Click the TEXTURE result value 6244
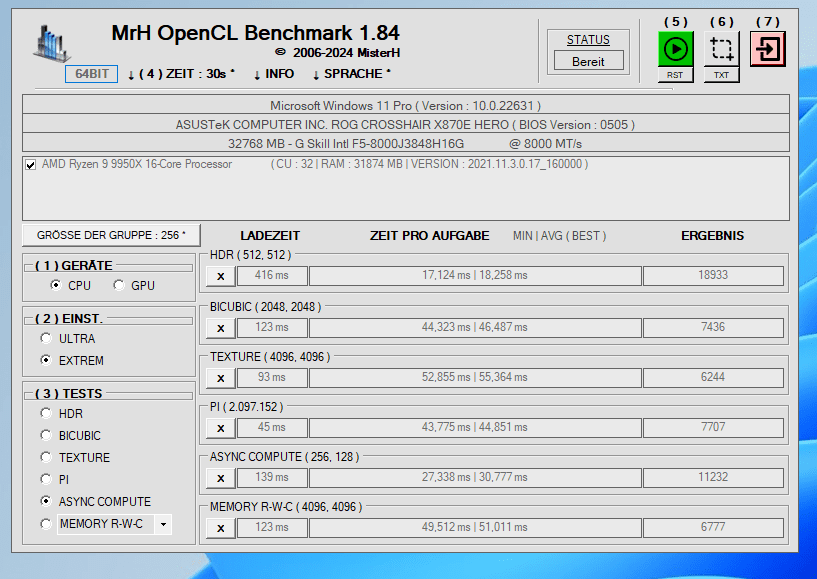 coord(713,377)
